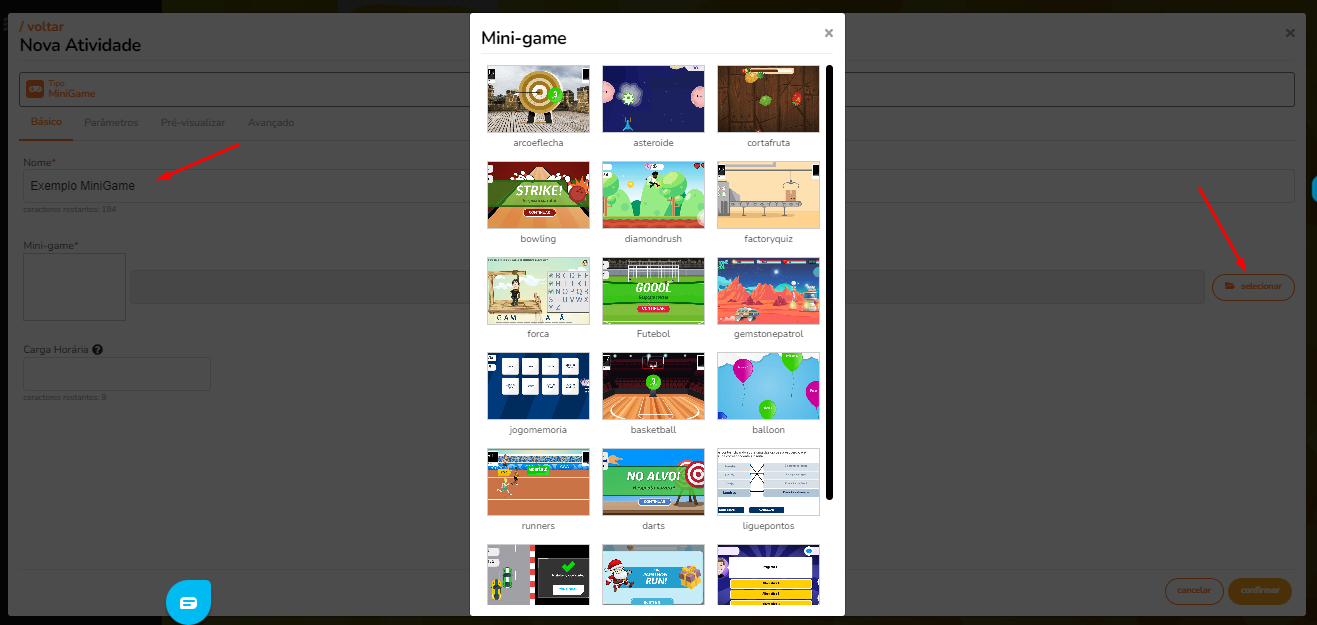This screenshot has width=1317, height=625.
Task: Pick the balloon mini-game thumbnail
Action: point(768,386)
